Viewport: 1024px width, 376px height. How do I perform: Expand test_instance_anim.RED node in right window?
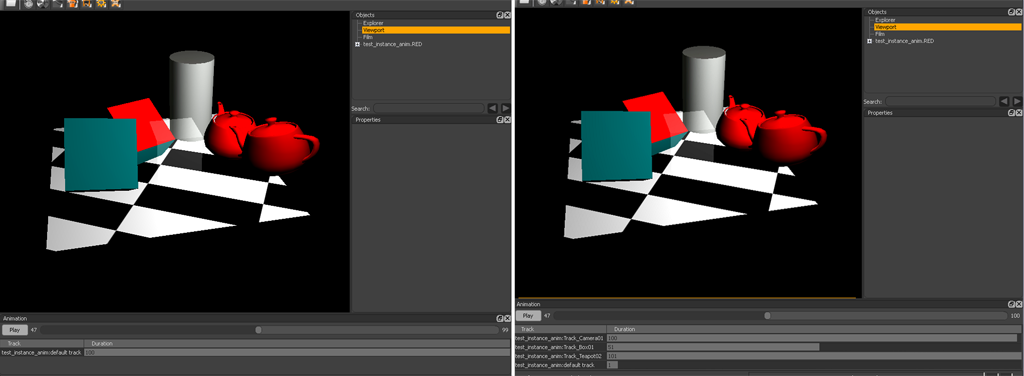[869, 41]
